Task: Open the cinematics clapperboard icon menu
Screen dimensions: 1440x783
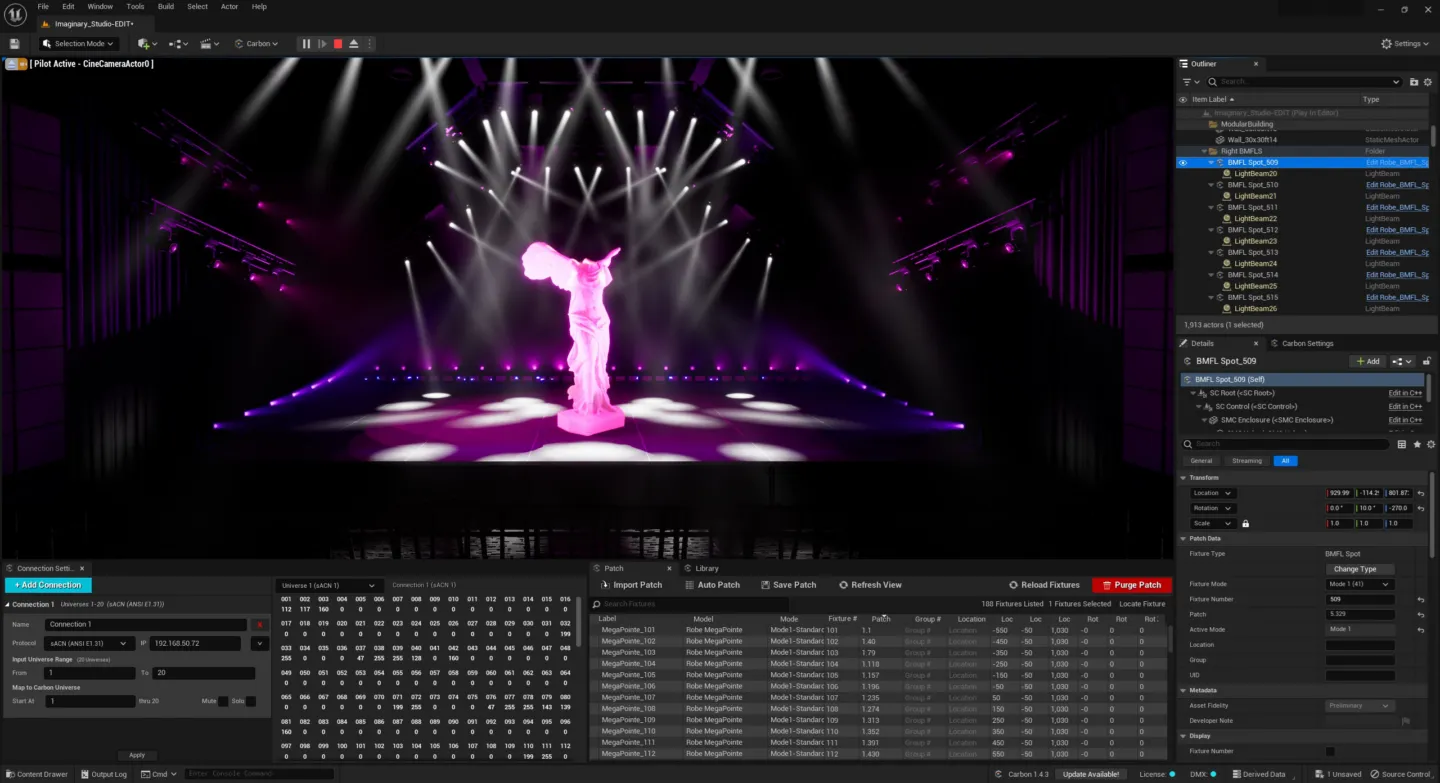Action: click(210, 44)
